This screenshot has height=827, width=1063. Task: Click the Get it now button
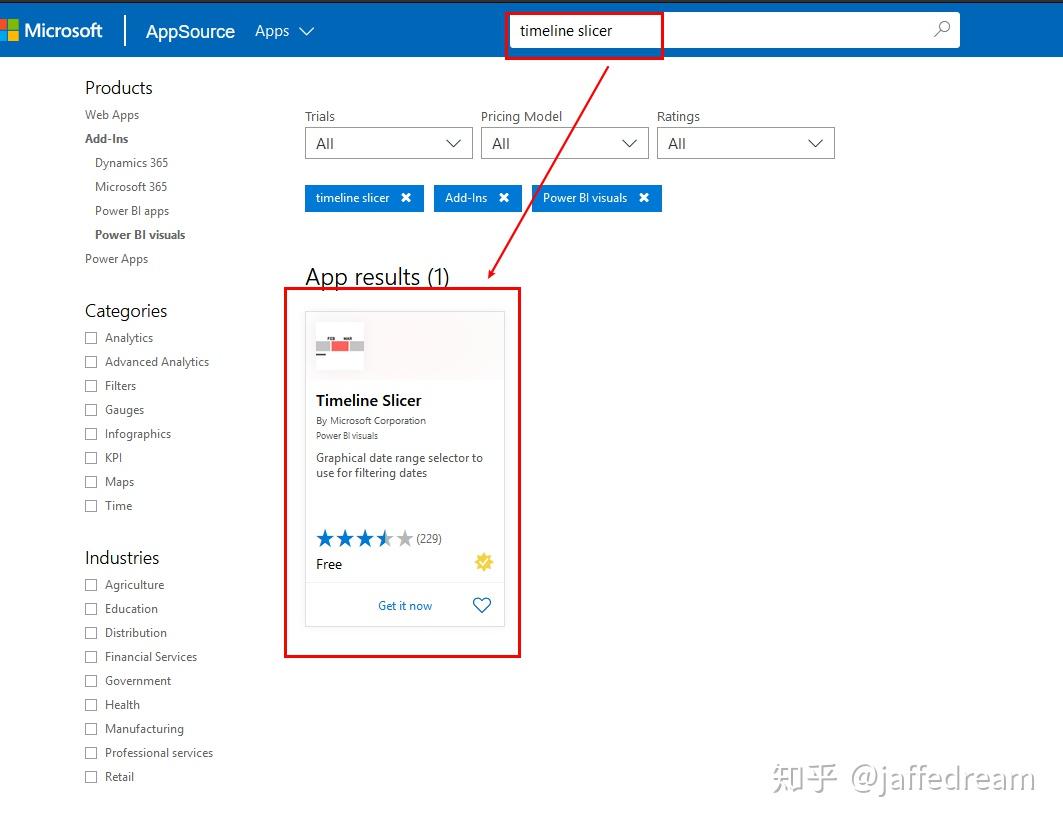[404, 605]
